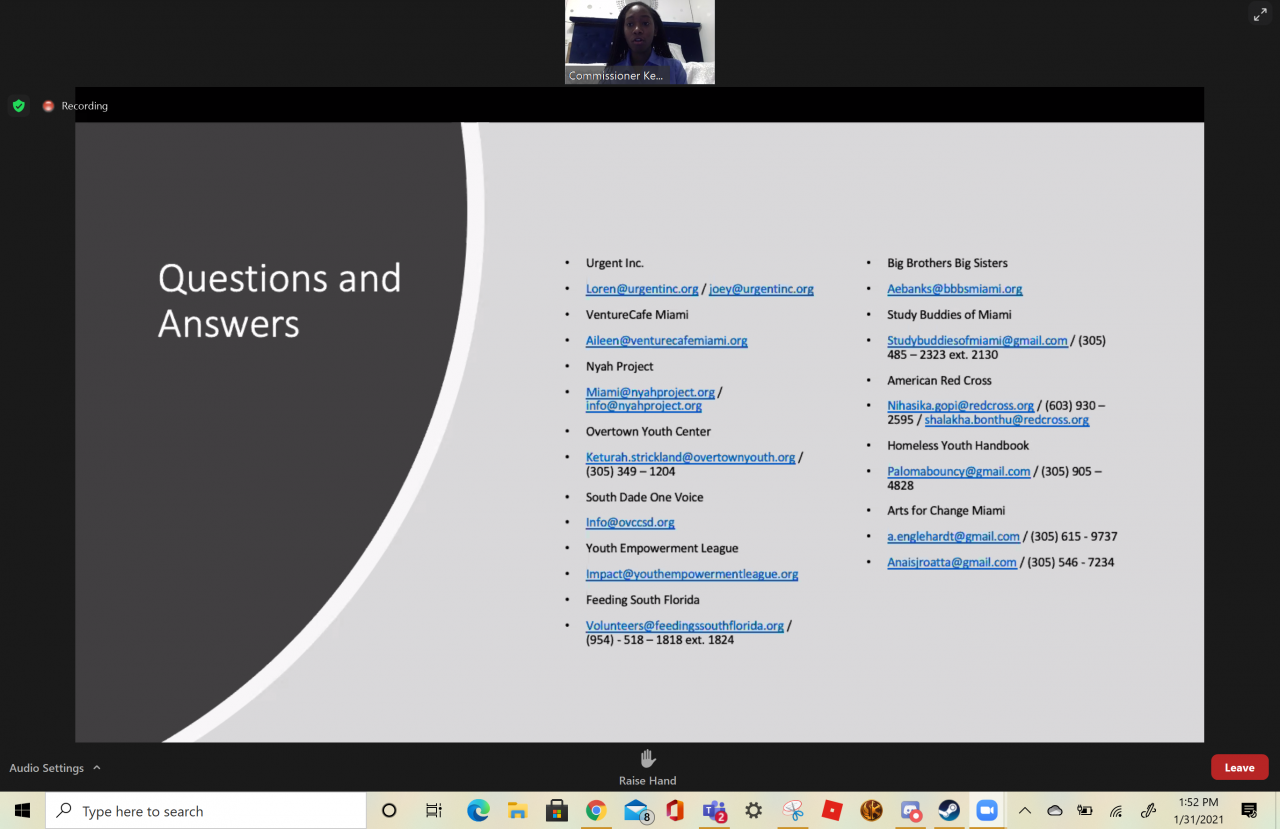Click the 'Big Brothers Big Sisters' text
The width and height of the screenshot is (1280, 829).
coord(947,263)
